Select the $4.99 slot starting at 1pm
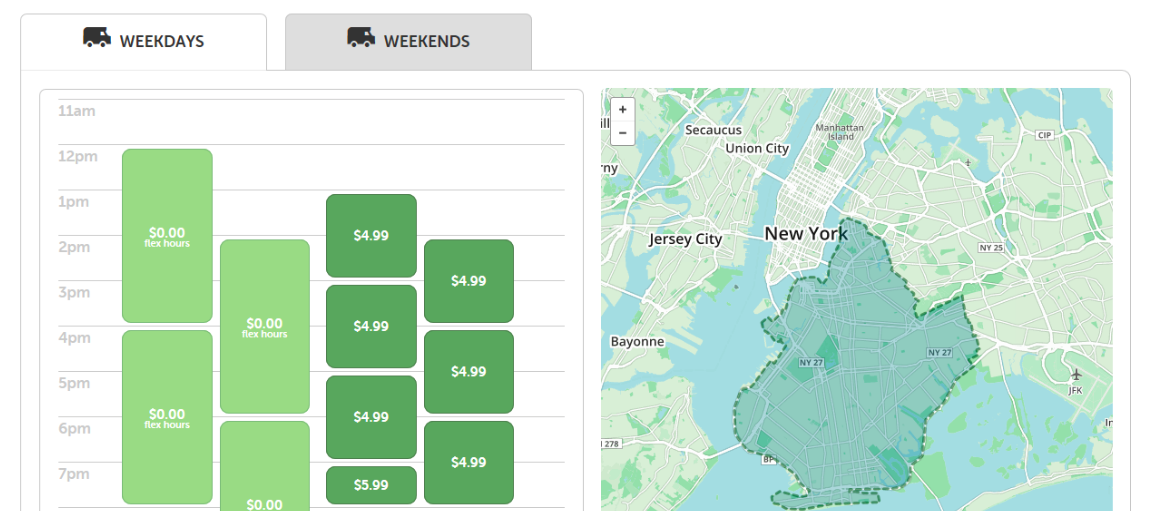1149x511 pixels. click(x=371, y=236)
